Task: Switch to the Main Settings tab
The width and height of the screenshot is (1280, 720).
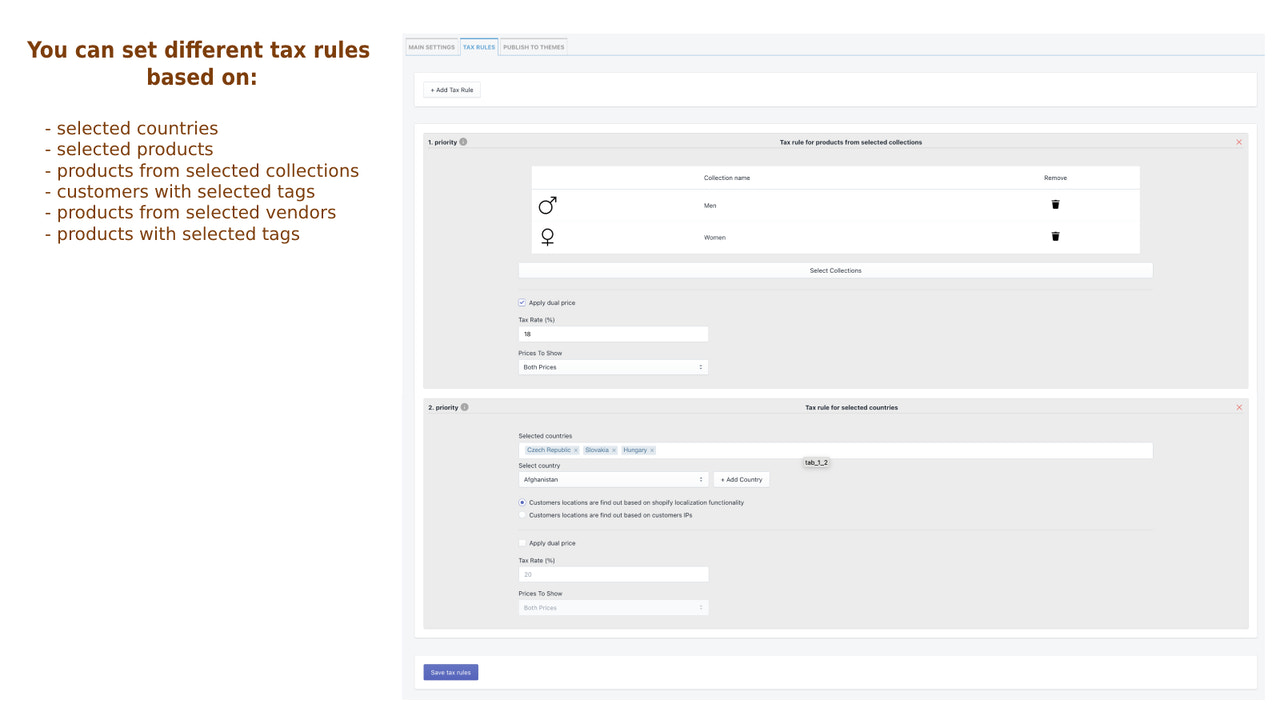Action: pyautogui.click(x=431, y=46)
